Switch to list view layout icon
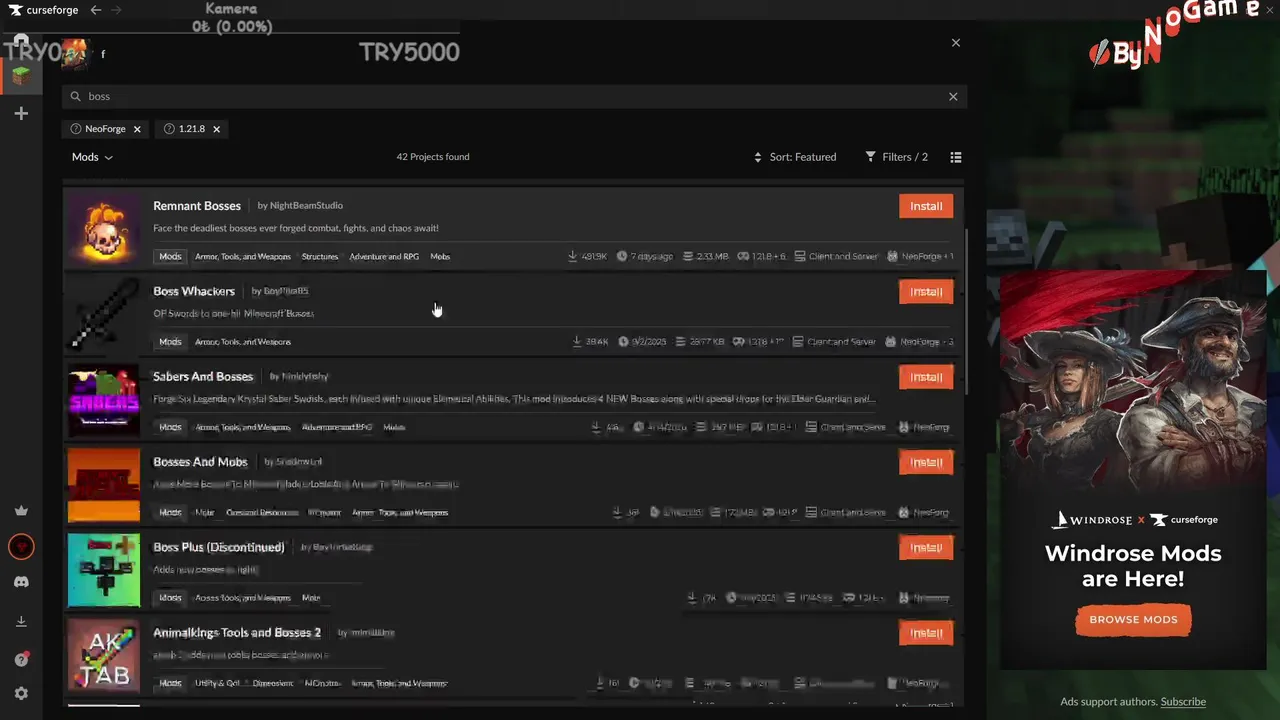This screenshot has width=1280, height=720. click(x=956, y=157)
